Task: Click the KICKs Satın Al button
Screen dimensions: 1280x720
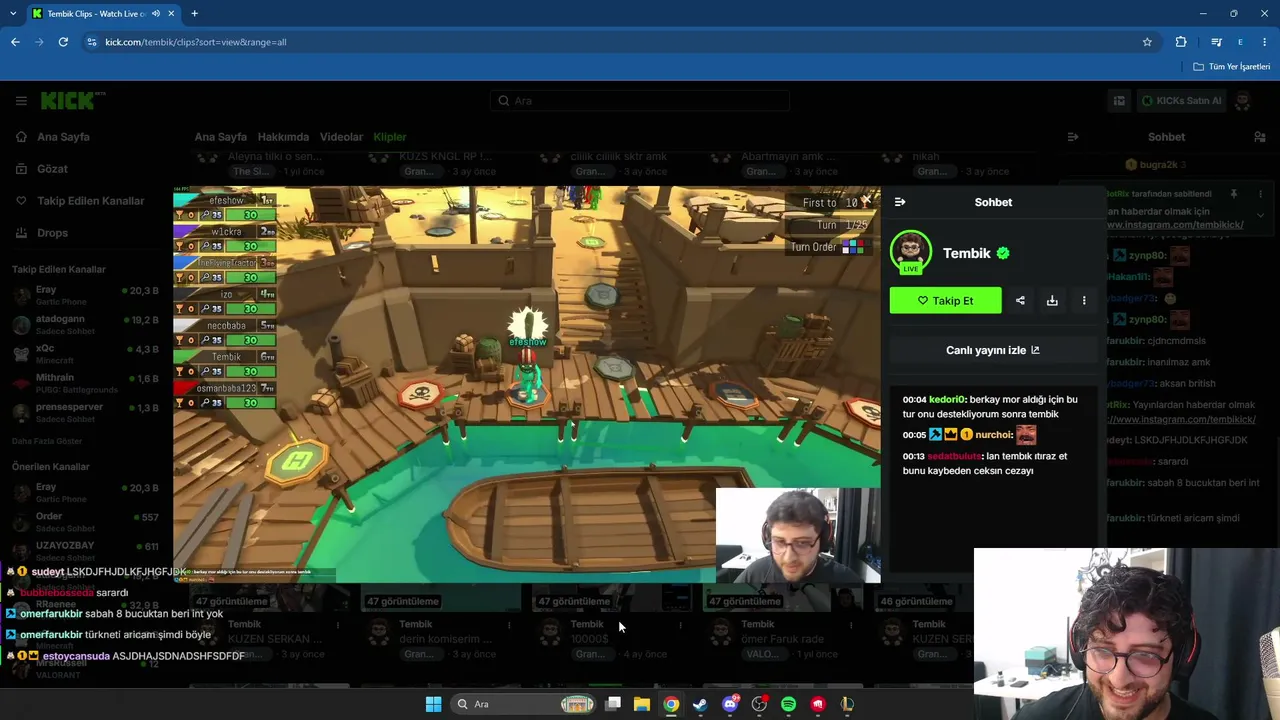Action: click(1181, 100)
